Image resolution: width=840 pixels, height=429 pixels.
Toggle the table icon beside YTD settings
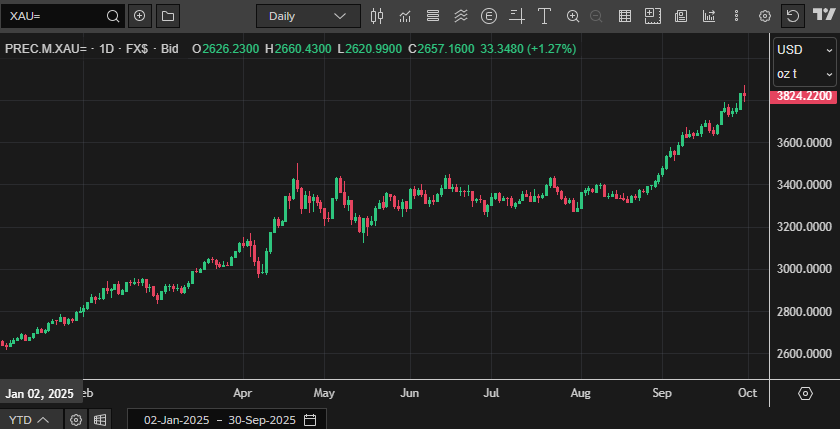(x=100, y=420)
